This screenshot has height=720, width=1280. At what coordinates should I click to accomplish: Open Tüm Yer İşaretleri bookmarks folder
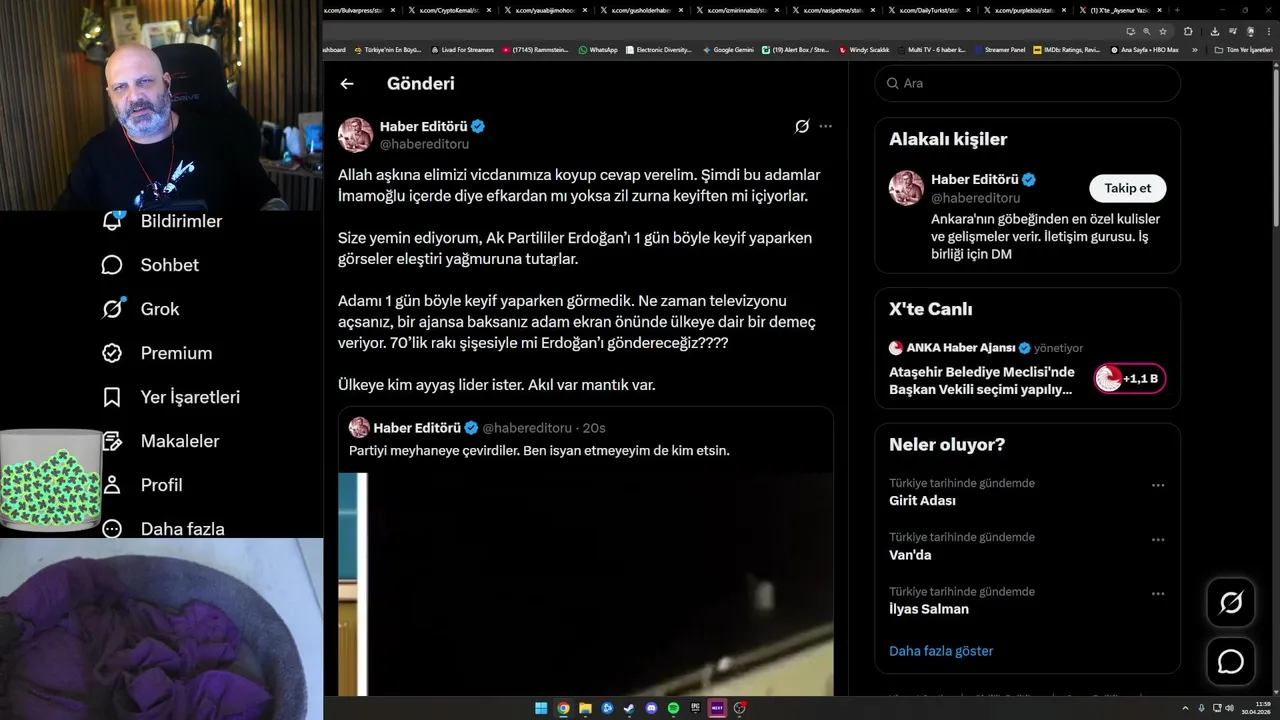pyautogui.click(x=1243, y=50)
